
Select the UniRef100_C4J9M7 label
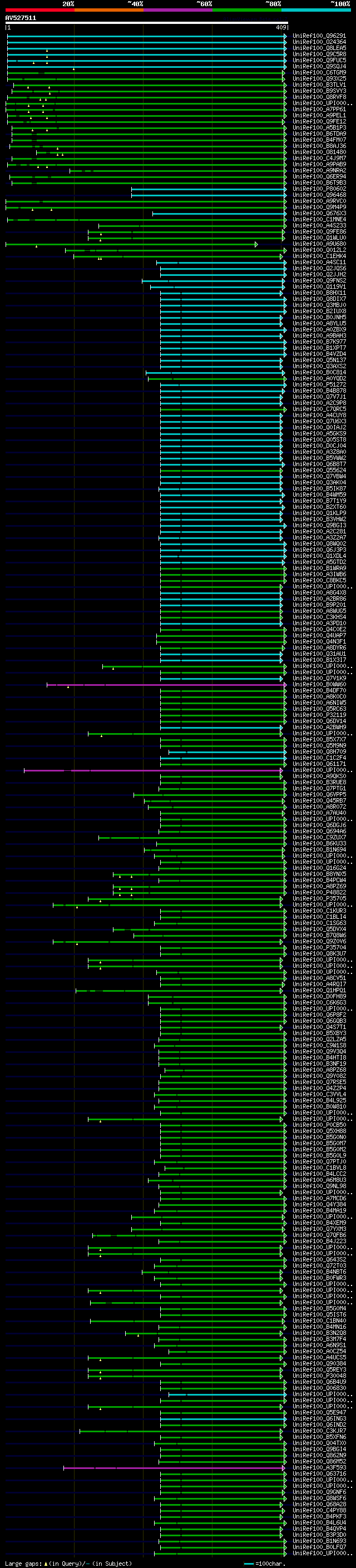319,159
